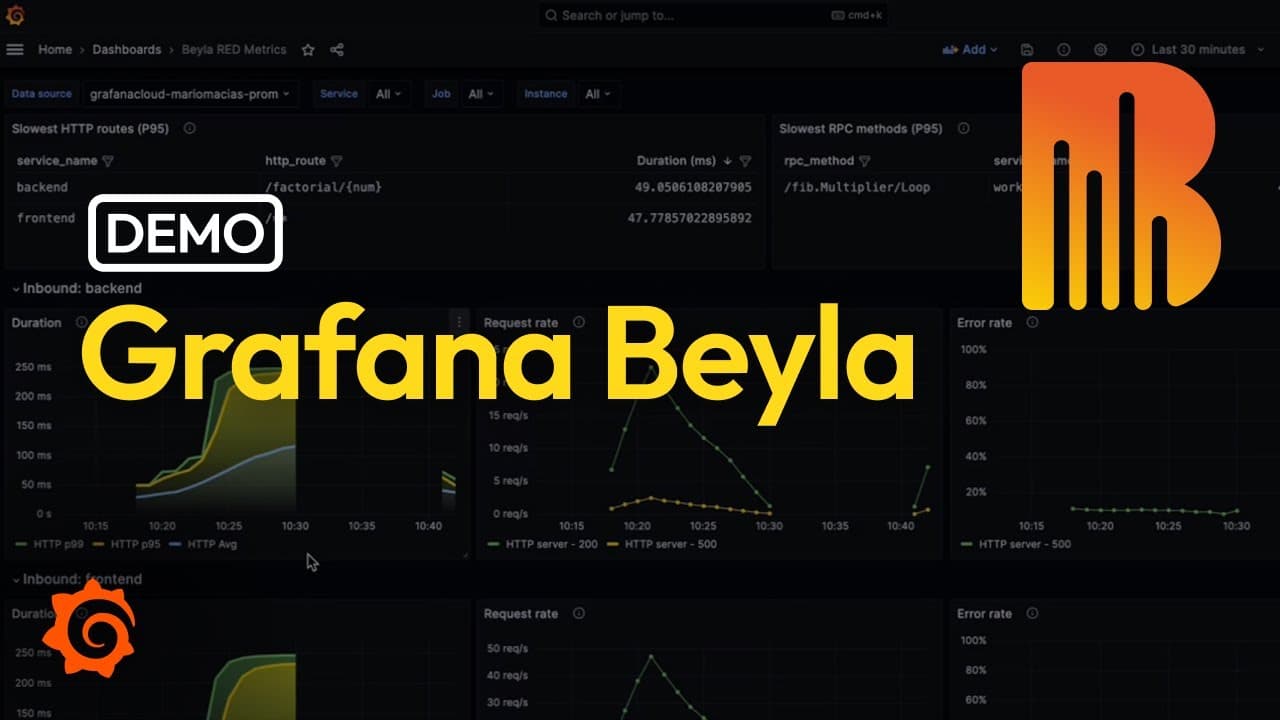The height and width of the screenshot is (720, 1280).
Task: Sort table by http_route column header
Action: (x=296, y=161)
